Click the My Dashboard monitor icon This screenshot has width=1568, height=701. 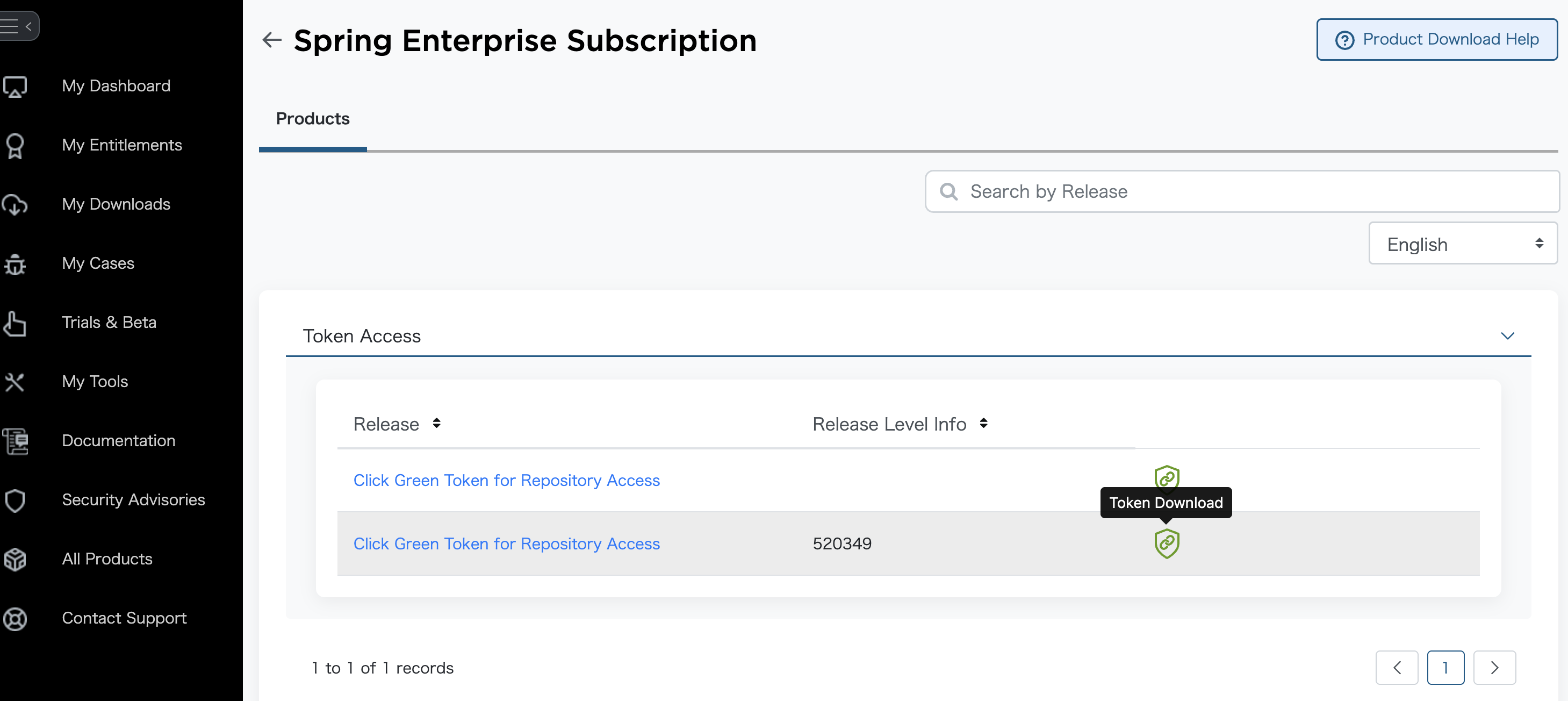(15, 87)
